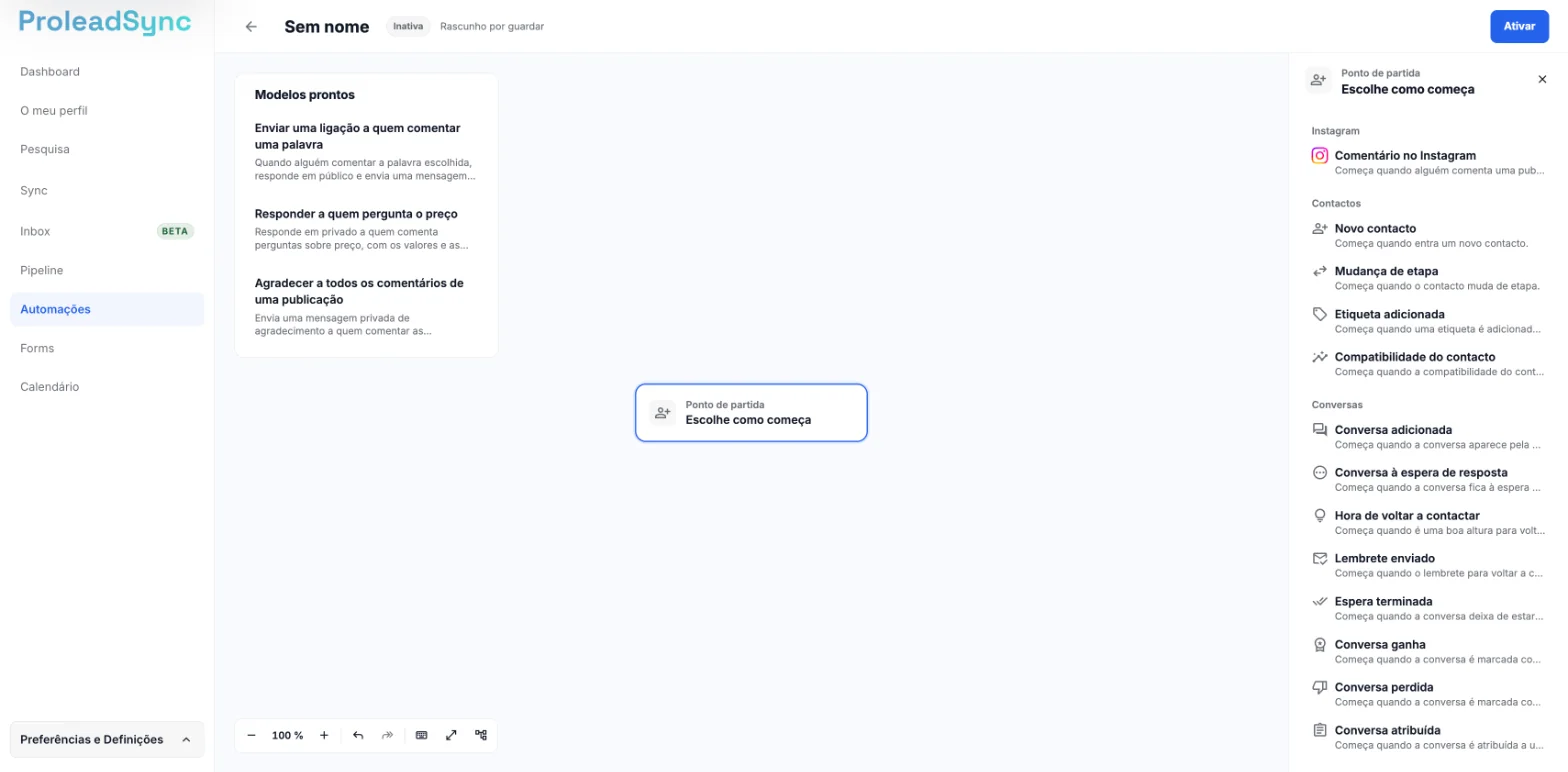Click the Novo contacto person-plus icon
Viewport: 1568px width, 772px height.
[x=1320, y=228]
